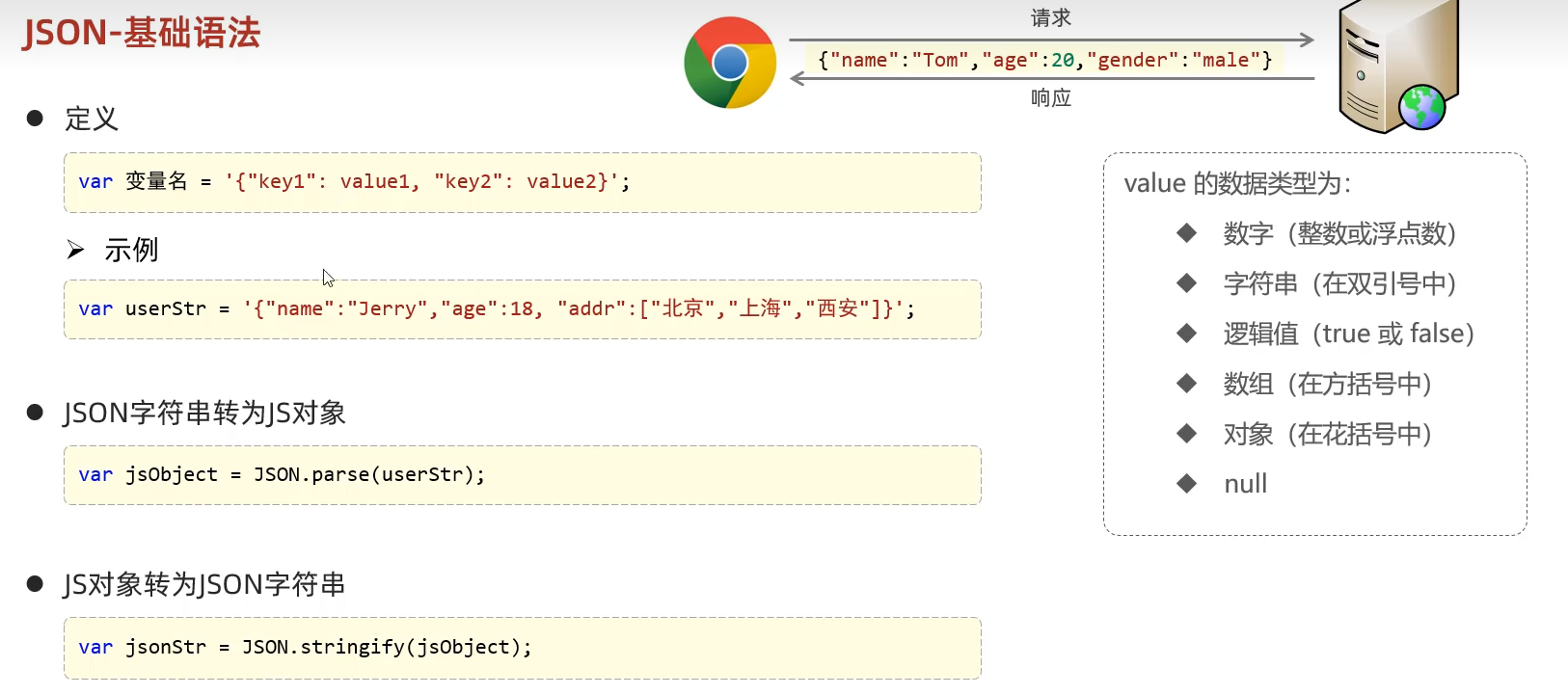Screen dimensions: 1568x695
Task: Click the diamond bullet beside 数字
Action: [1186, 232]
